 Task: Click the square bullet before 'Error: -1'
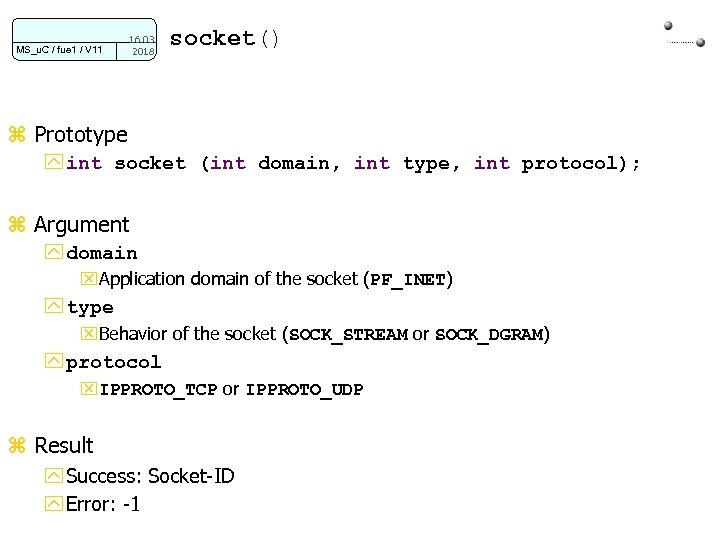point(54,505)
